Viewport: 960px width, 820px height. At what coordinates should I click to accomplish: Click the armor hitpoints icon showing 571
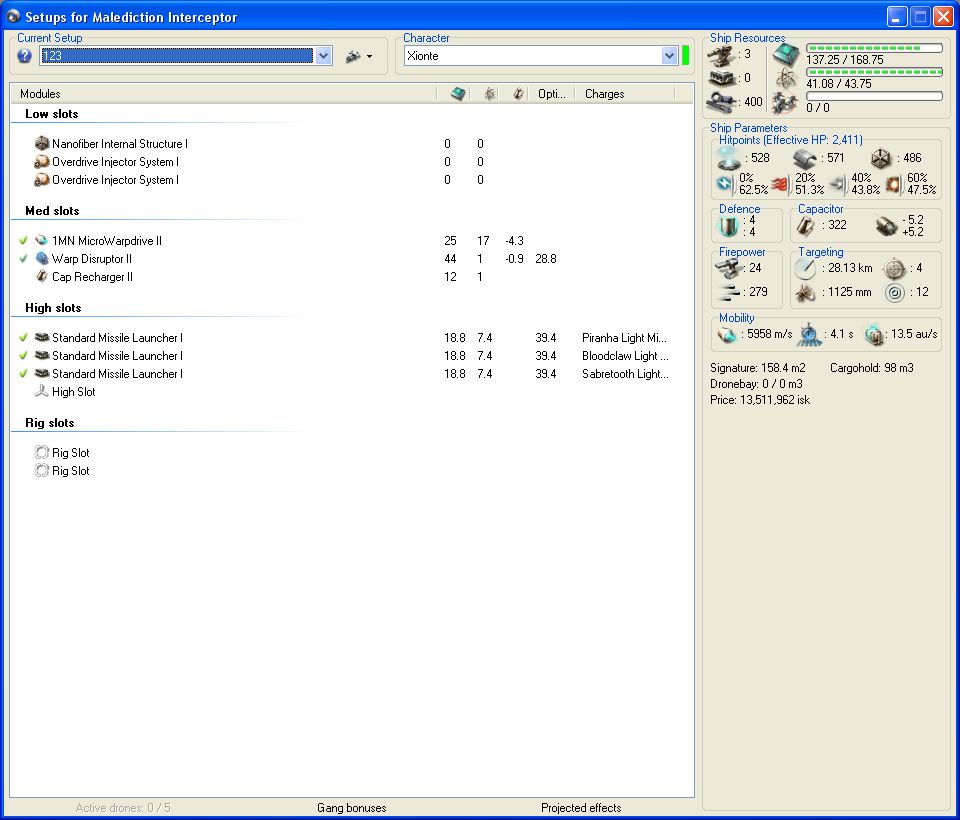click(x=805, y=159)
